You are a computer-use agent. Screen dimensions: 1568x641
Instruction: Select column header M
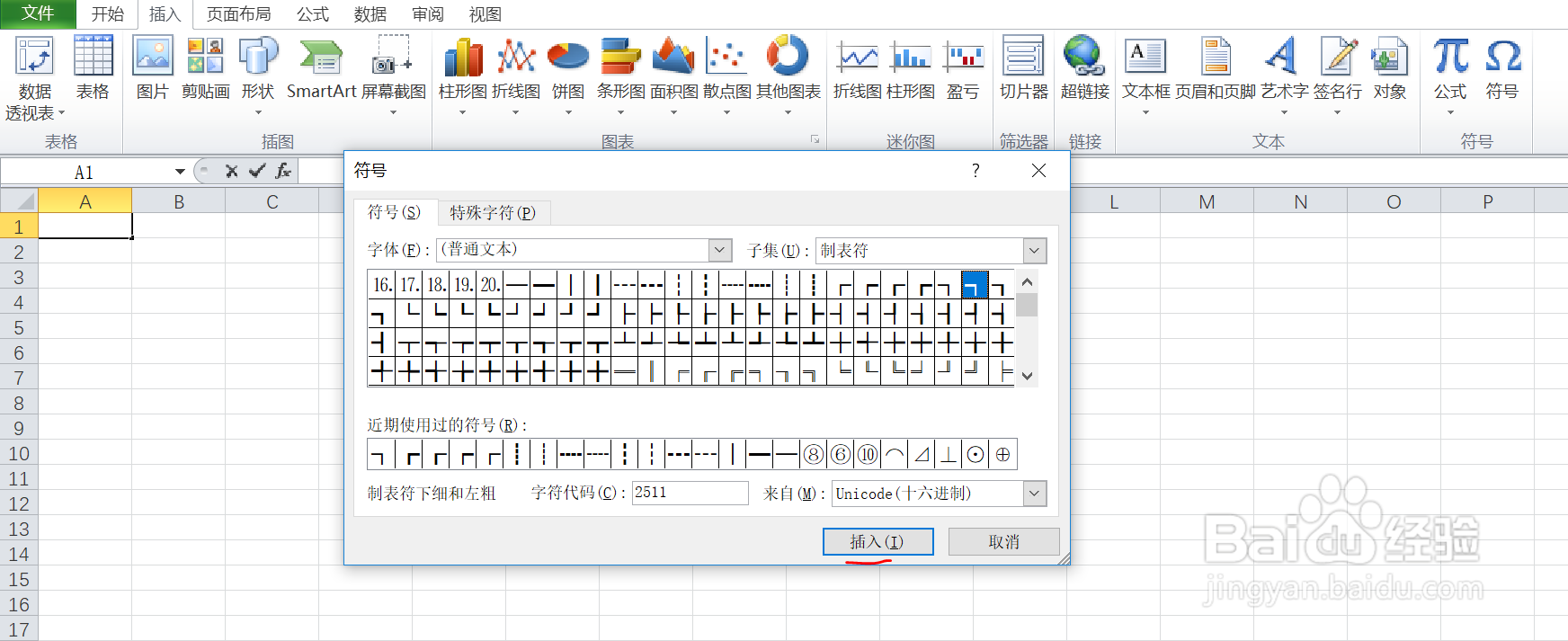click(1207, 201)
